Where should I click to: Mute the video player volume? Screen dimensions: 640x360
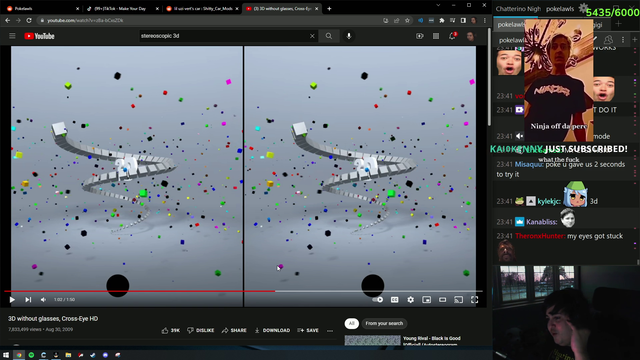pyautogui.click(x=43, y=300)
